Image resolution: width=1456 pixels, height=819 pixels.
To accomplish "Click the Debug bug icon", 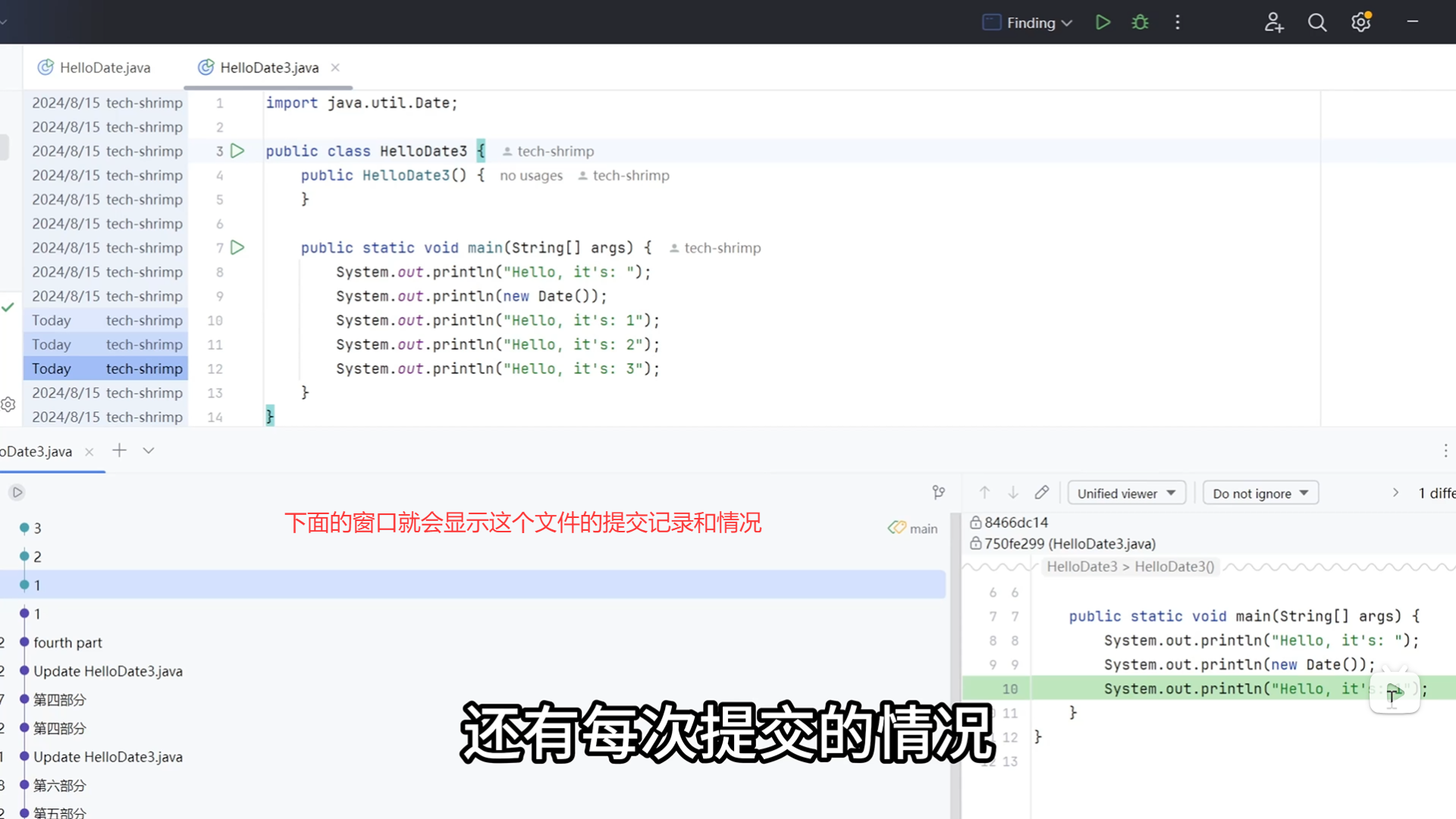I will 1140,23.
